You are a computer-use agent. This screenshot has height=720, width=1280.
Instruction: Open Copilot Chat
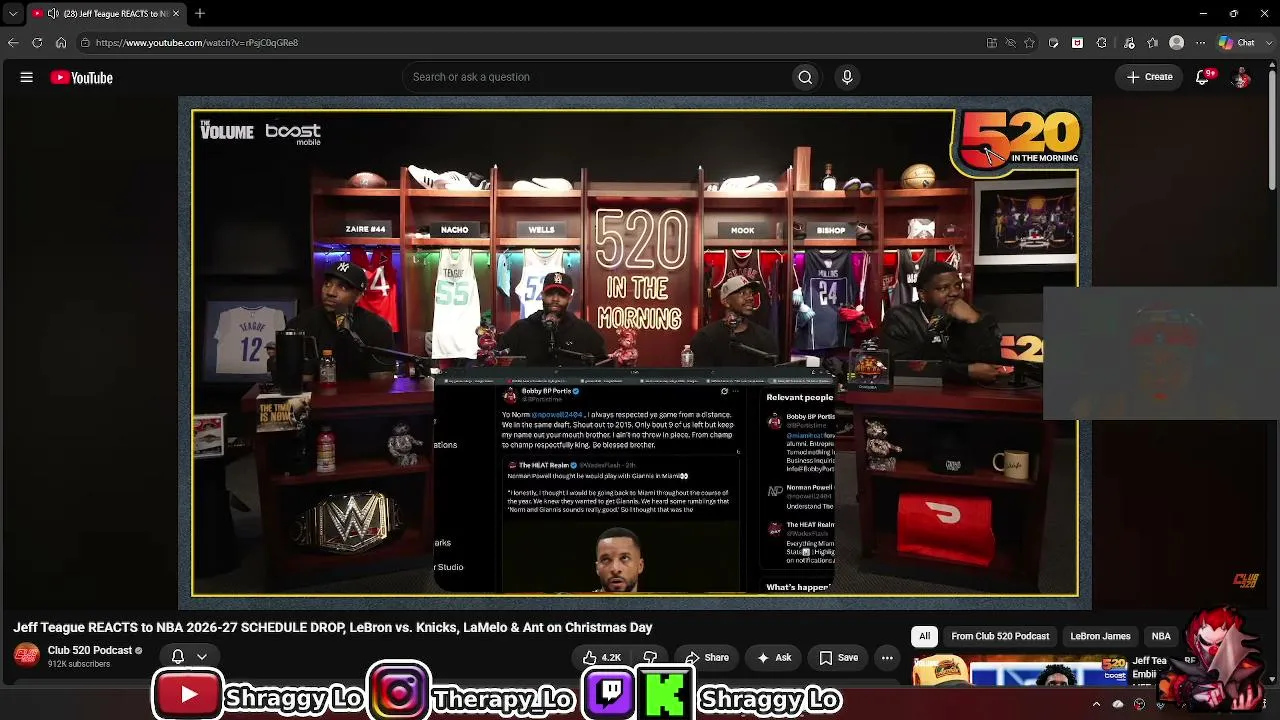click(x=1236, y=43)
